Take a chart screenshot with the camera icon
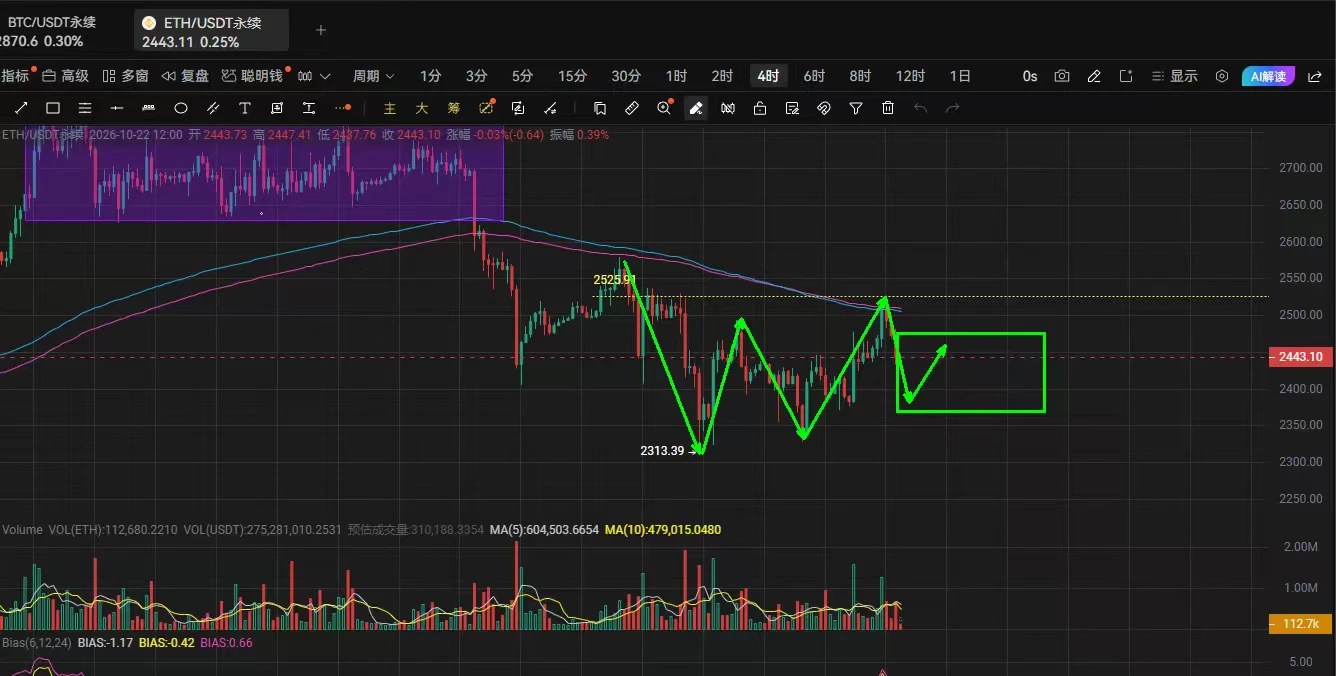The width and height of the screenshot is (1336, 676). click(x=1062, y=76)
